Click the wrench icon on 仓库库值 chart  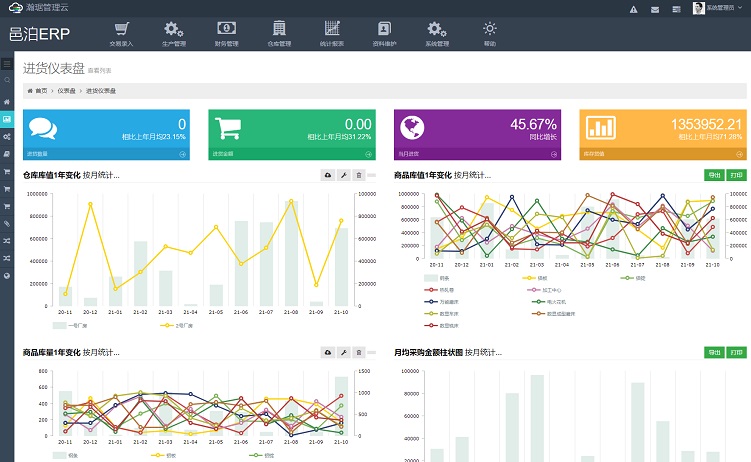click(x=343, y=175)
